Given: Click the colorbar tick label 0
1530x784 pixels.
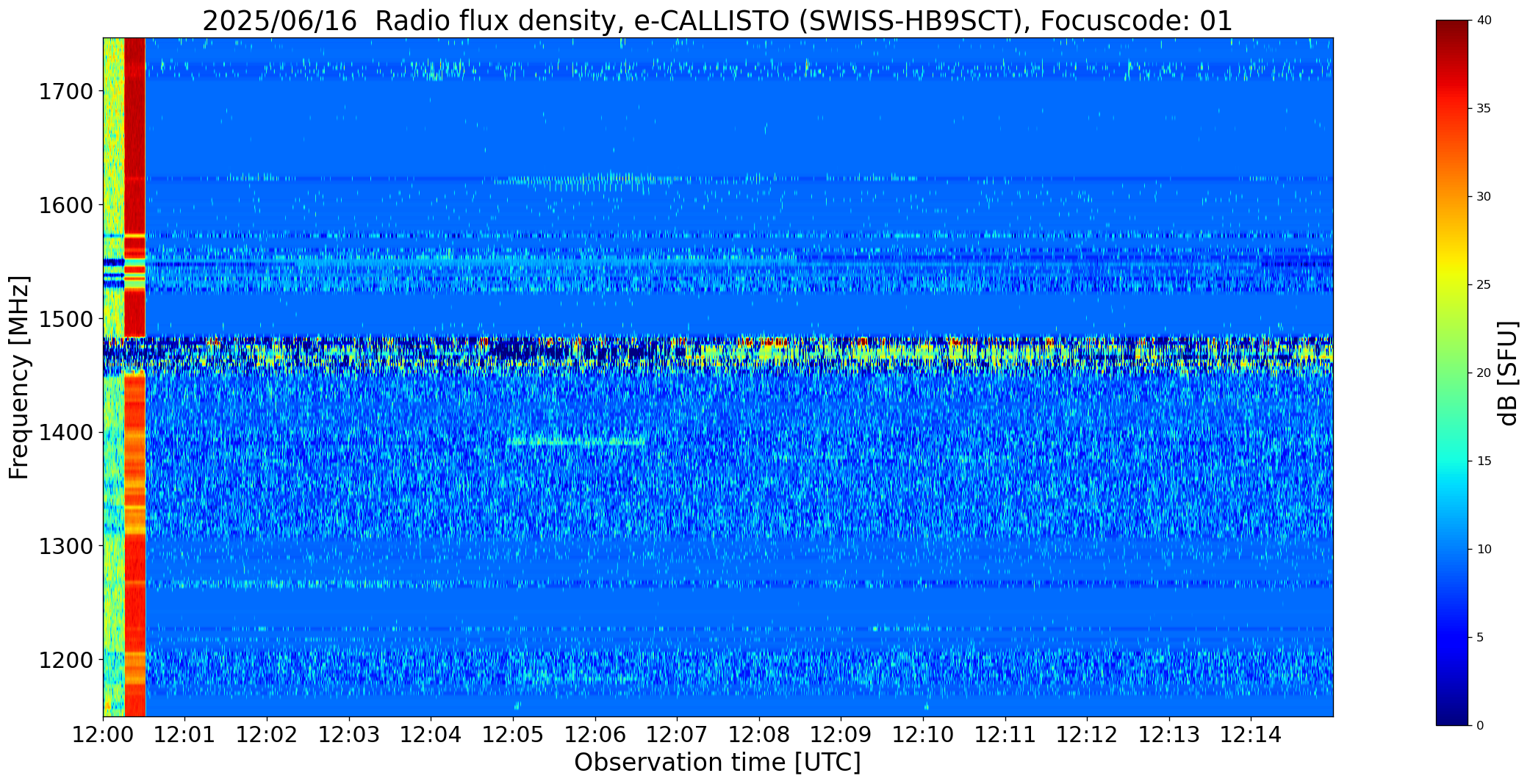Looking at the screenshot, I should (x=1480, y=726).
